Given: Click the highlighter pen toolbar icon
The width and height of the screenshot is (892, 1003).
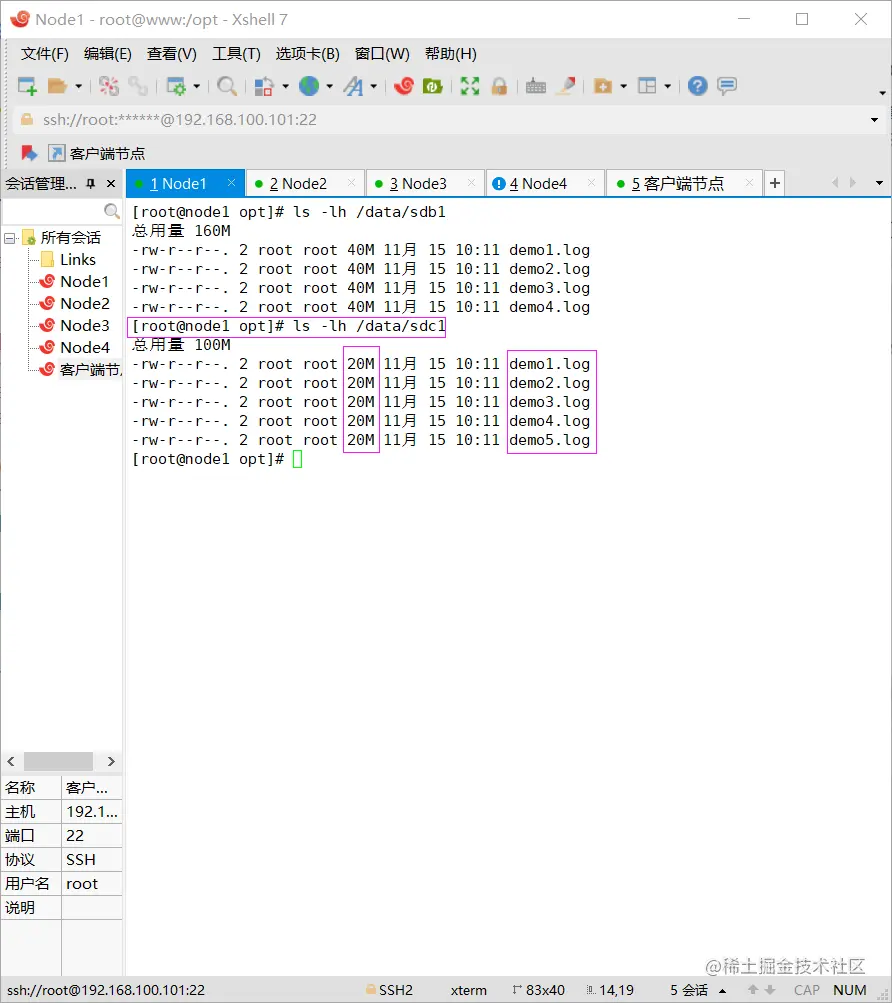Looking at the screenshot, I should pos(566,86).
